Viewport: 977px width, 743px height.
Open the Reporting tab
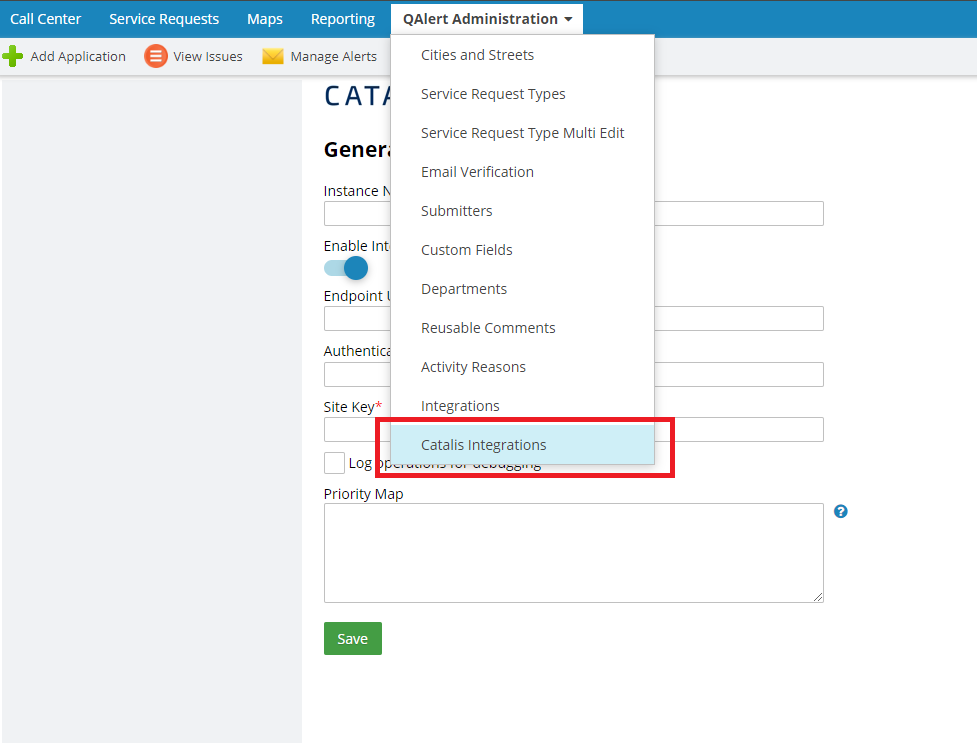(x=342, y=19)
